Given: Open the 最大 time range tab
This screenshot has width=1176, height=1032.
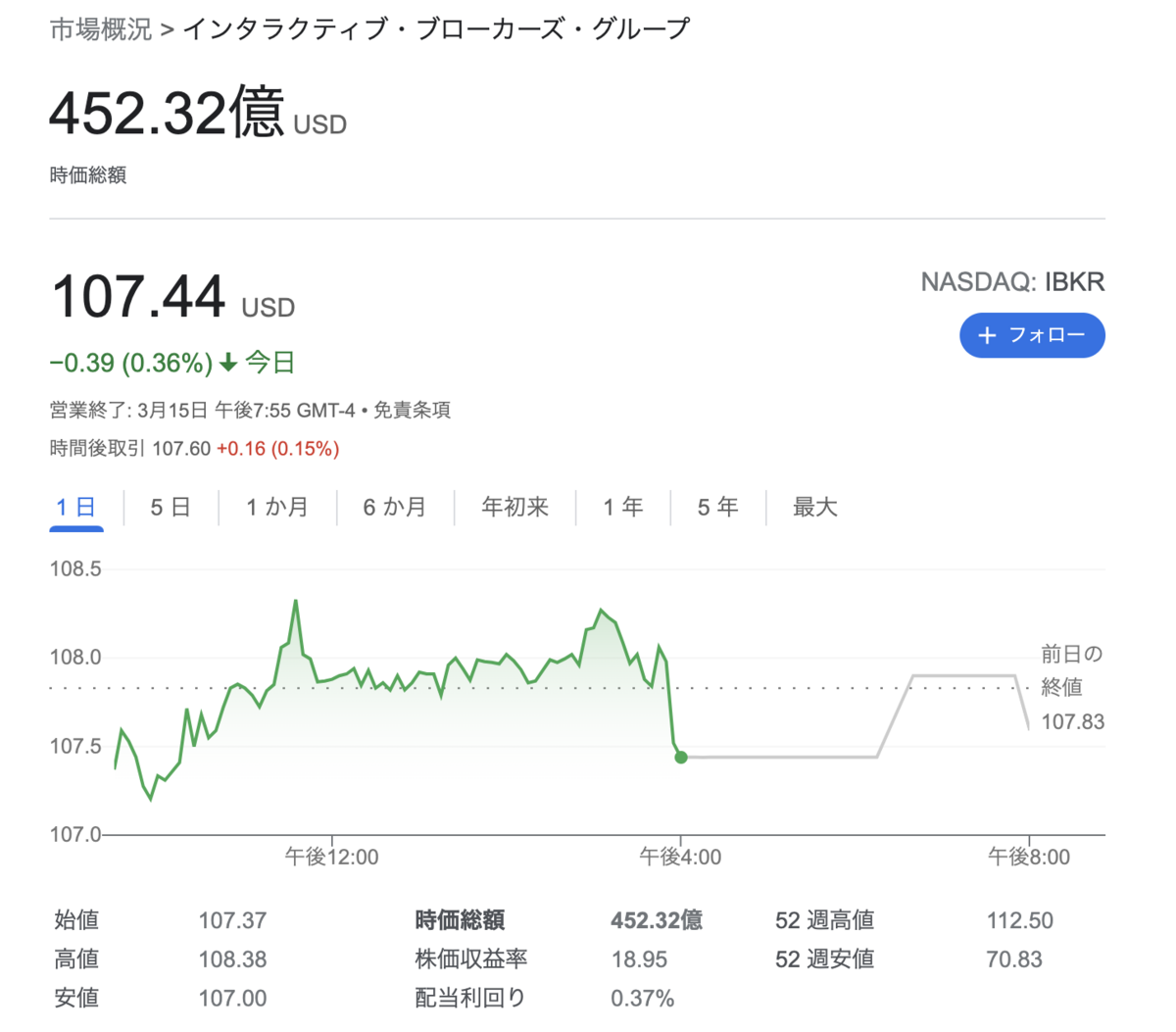Looking at the screenshot, I should coord(813,507).
